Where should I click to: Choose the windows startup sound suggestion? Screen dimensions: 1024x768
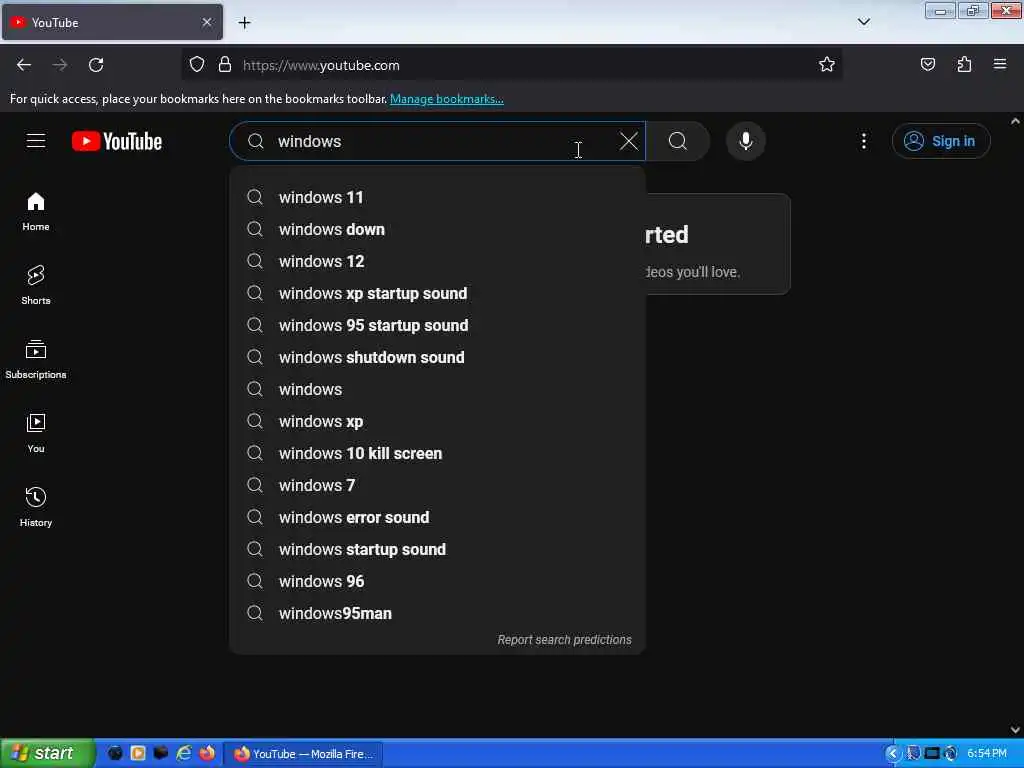(x=437, y=549)
